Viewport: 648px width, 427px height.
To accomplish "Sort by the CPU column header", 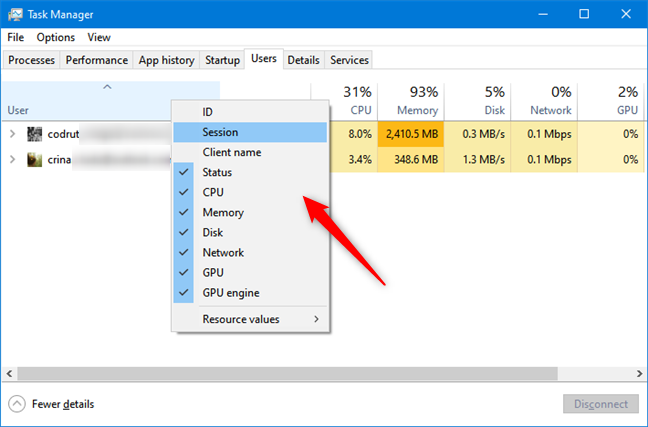I will [x=344, y=101].
